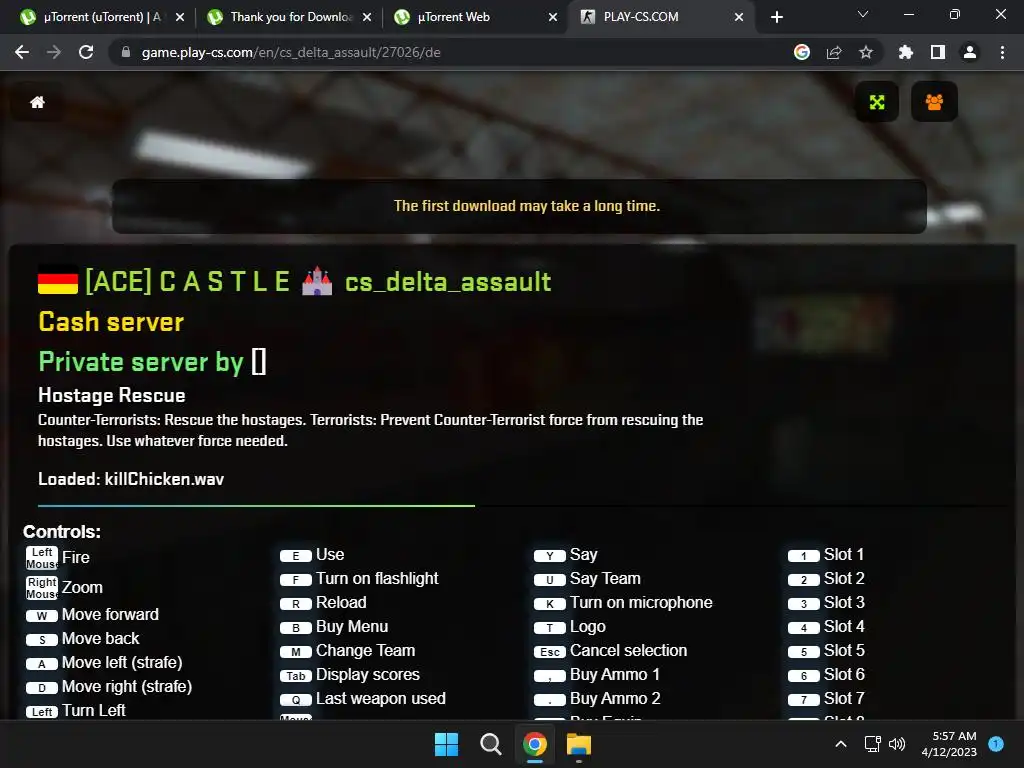Image resolution: width=1024 pixels, height=768 pixels.
Task: Click the Buy Ammo 1 entry
Action: [597, 675]
